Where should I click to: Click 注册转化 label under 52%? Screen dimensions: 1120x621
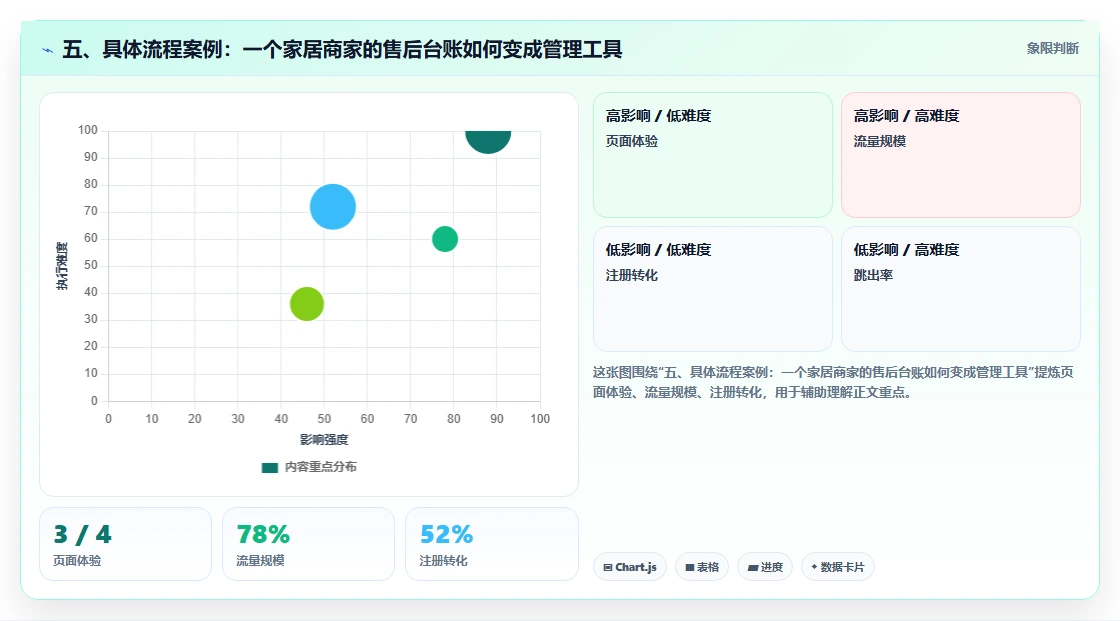444,561
